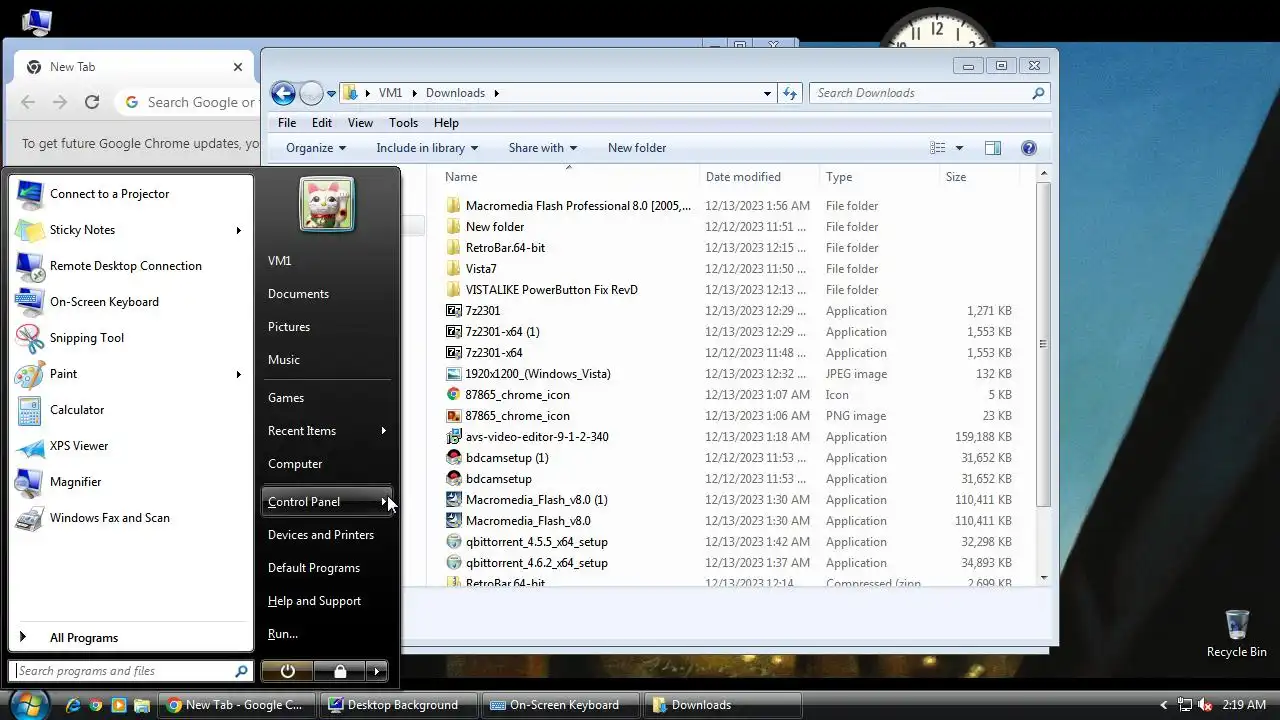
Task: Open the Recycle Bin on the desktop
Action: pyautogui.click(x=1236, y=633)
